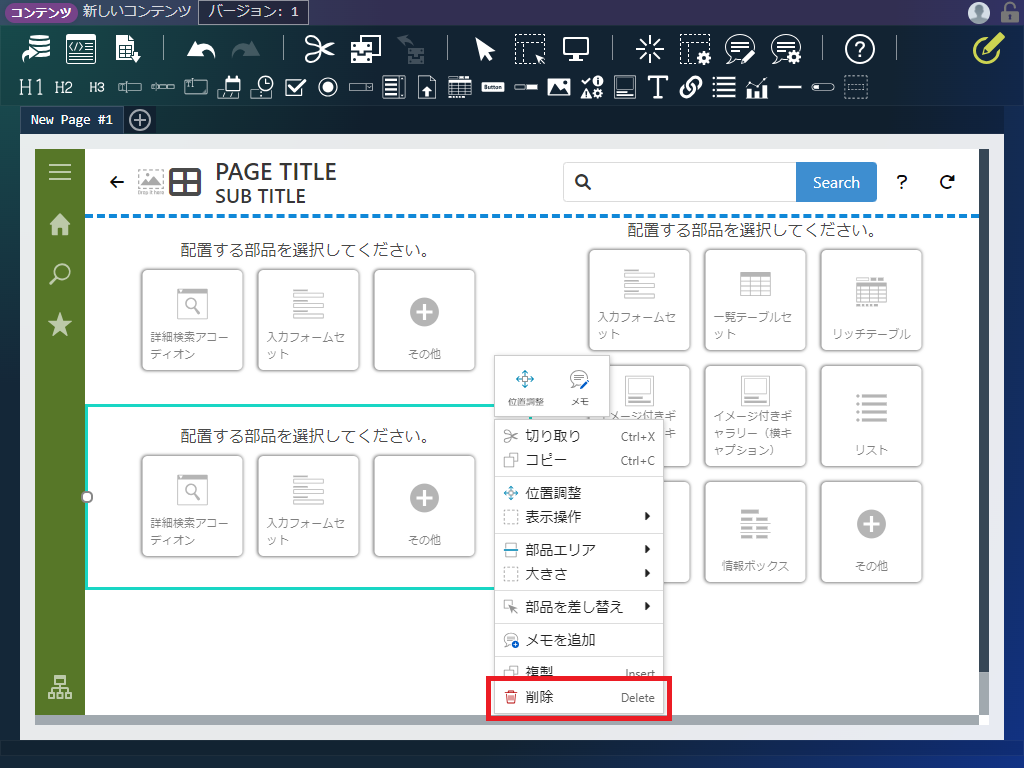Click the grayed redo arrow
Screen dimensions: 1024x768
(246, 50)
